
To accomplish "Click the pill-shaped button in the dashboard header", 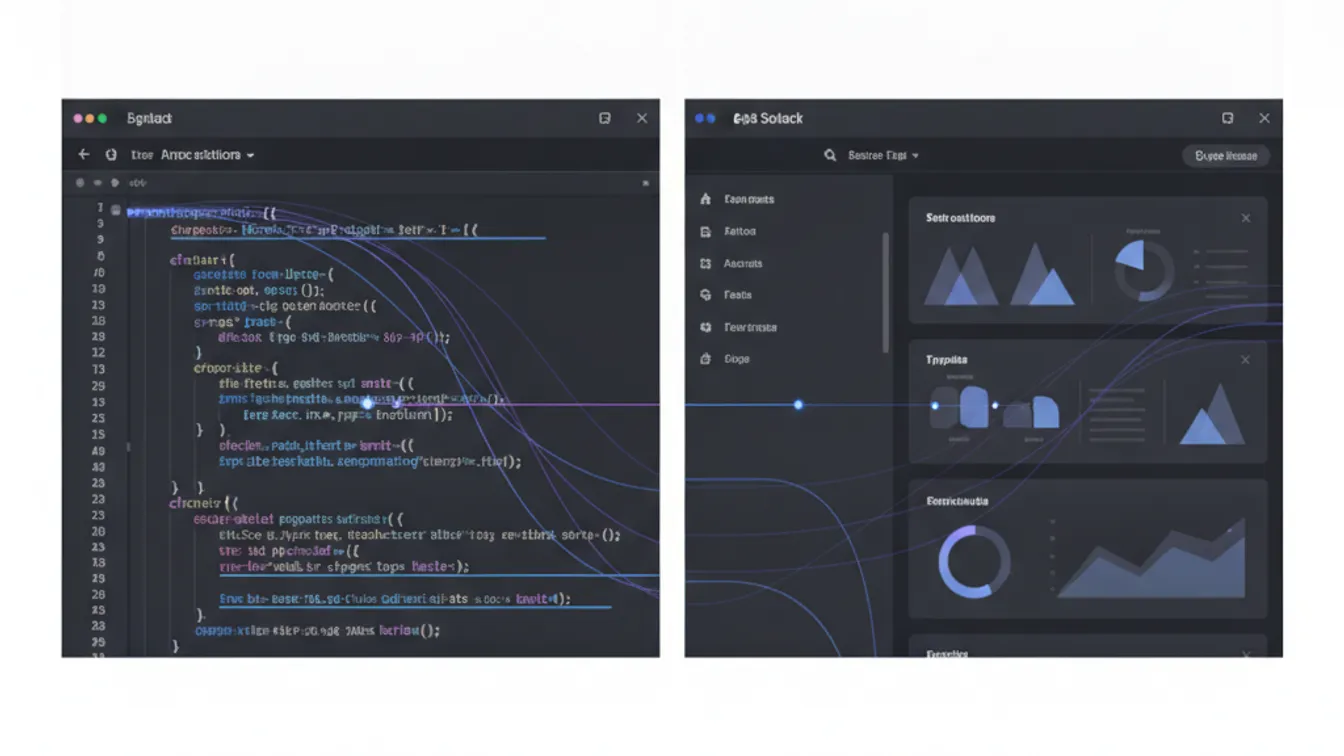I will coord(1226,155).
